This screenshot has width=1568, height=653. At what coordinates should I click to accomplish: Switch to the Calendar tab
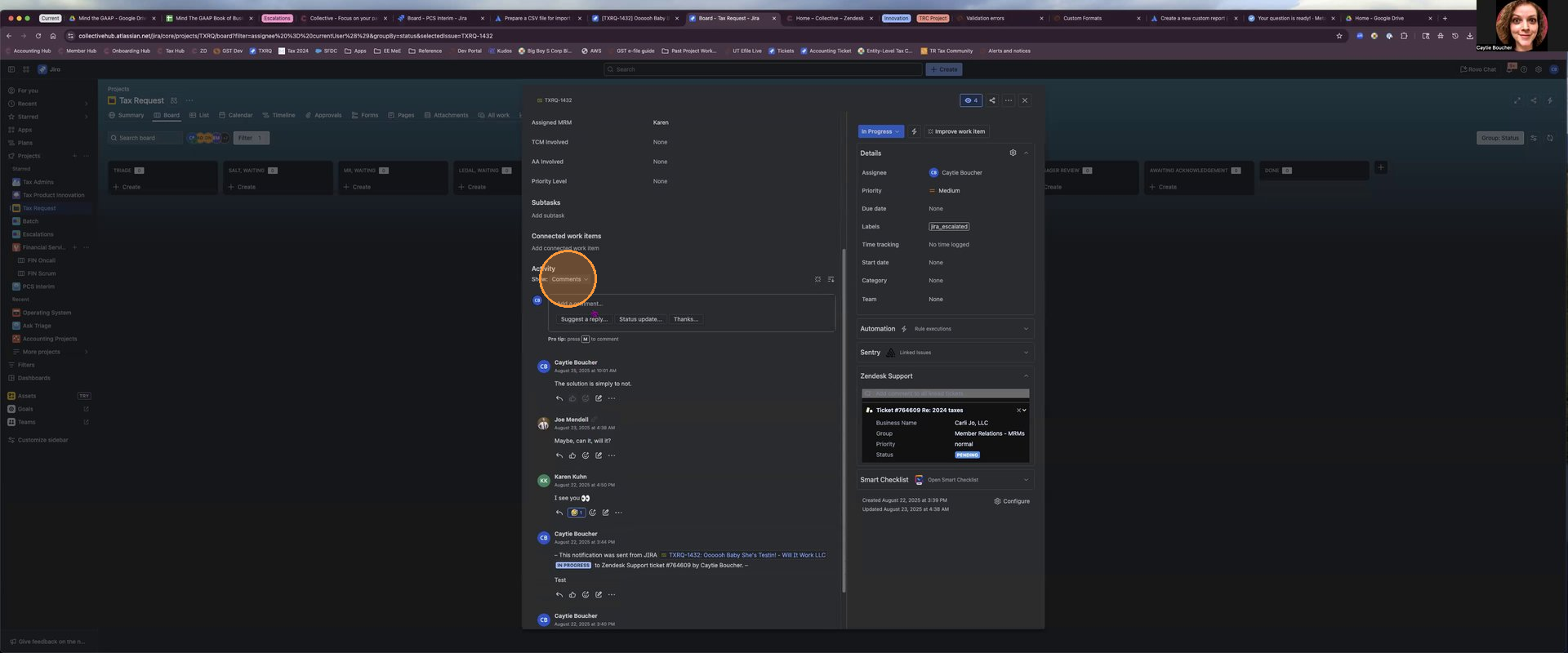click(236, 115)
